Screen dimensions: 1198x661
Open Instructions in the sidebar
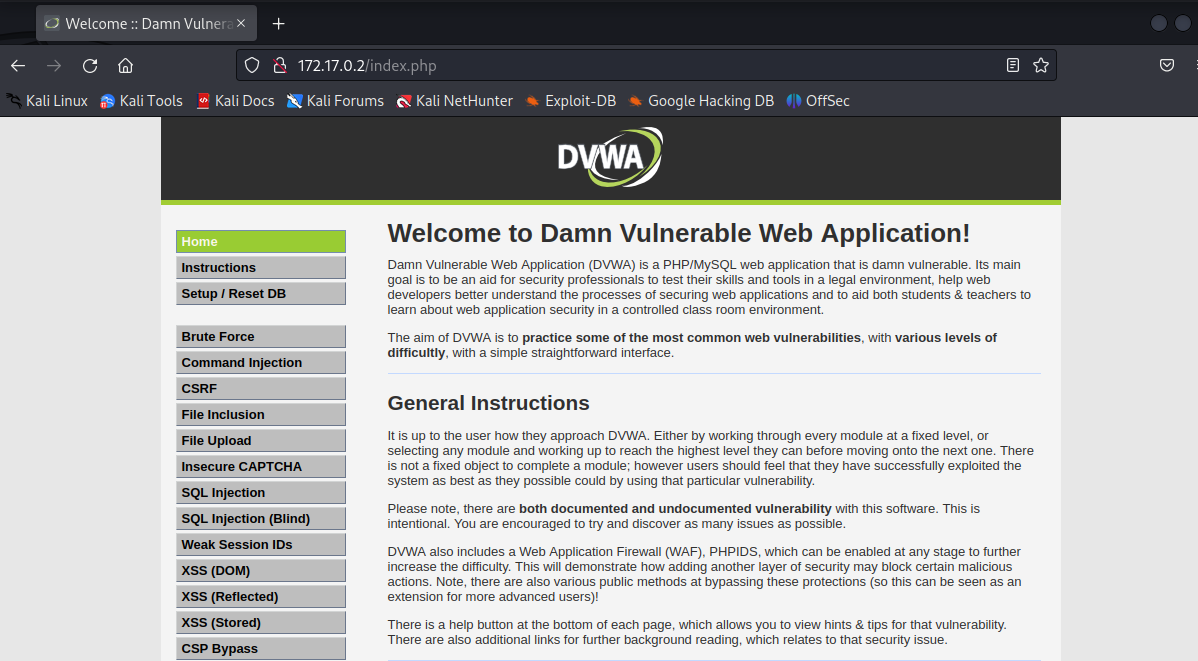tap(261, 267)
